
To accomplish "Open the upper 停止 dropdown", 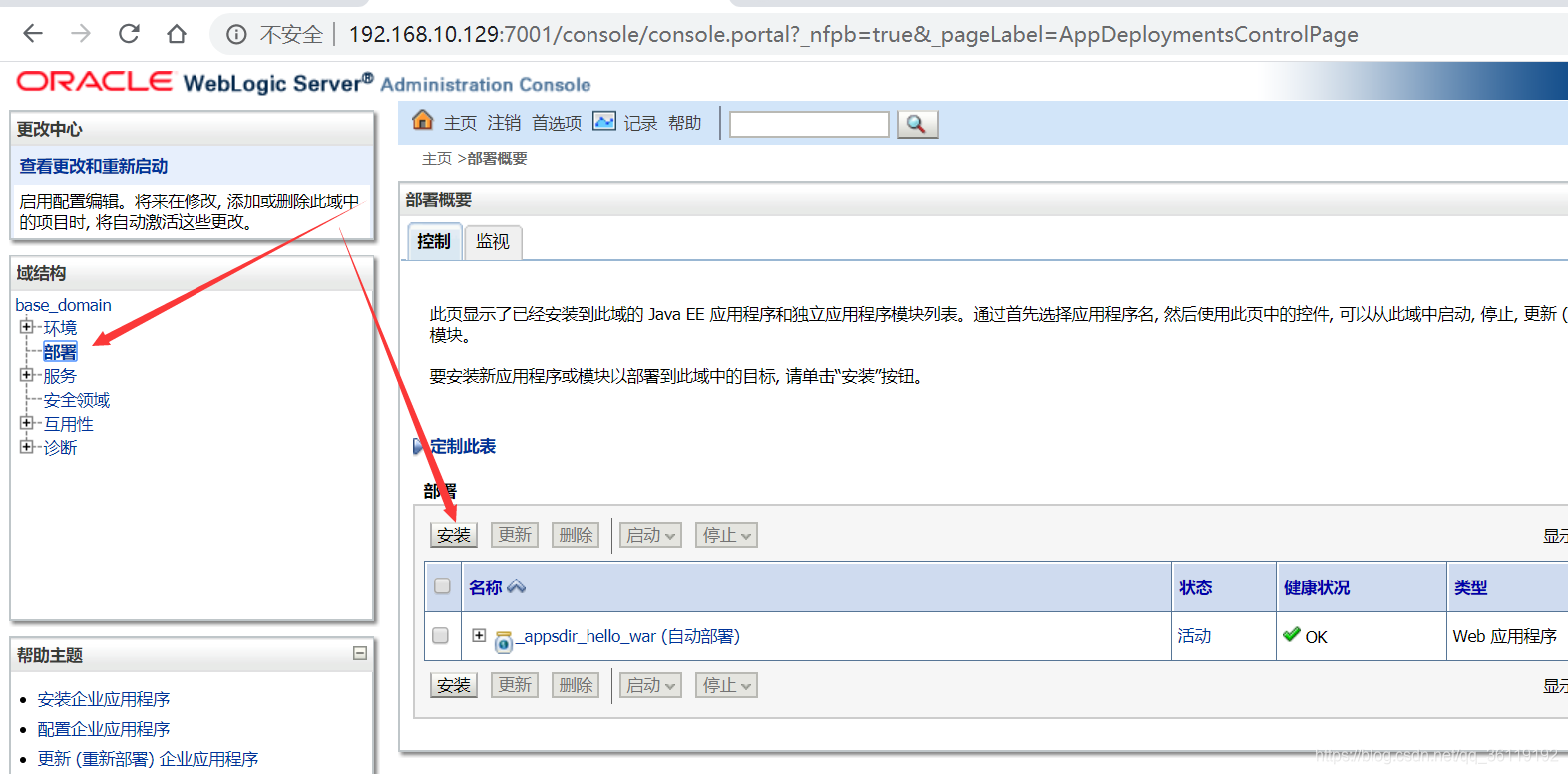I will [x=726, y=535].
